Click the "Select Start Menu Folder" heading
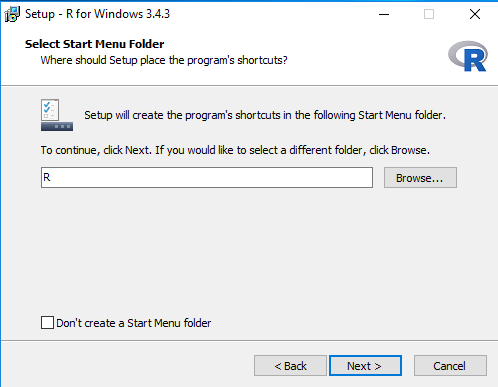This screenshot has width=498, height=387. 95,44
